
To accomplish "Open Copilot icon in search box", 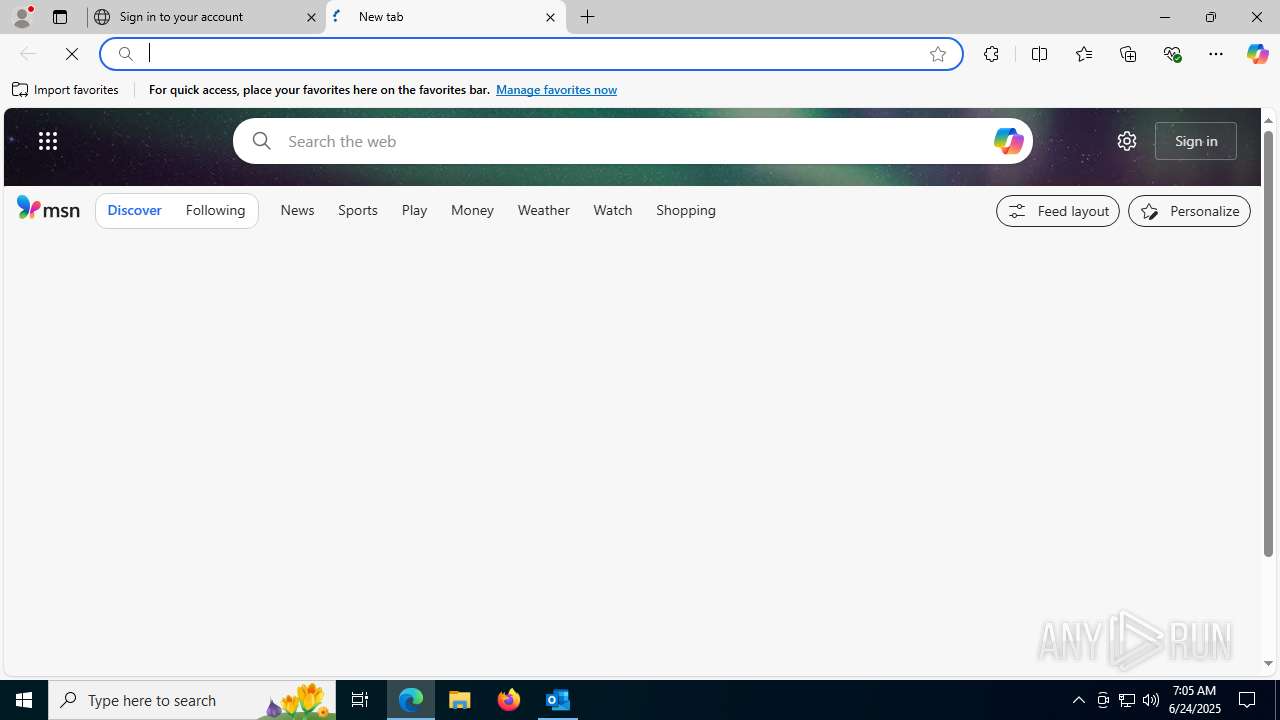I will (1008, 141).
